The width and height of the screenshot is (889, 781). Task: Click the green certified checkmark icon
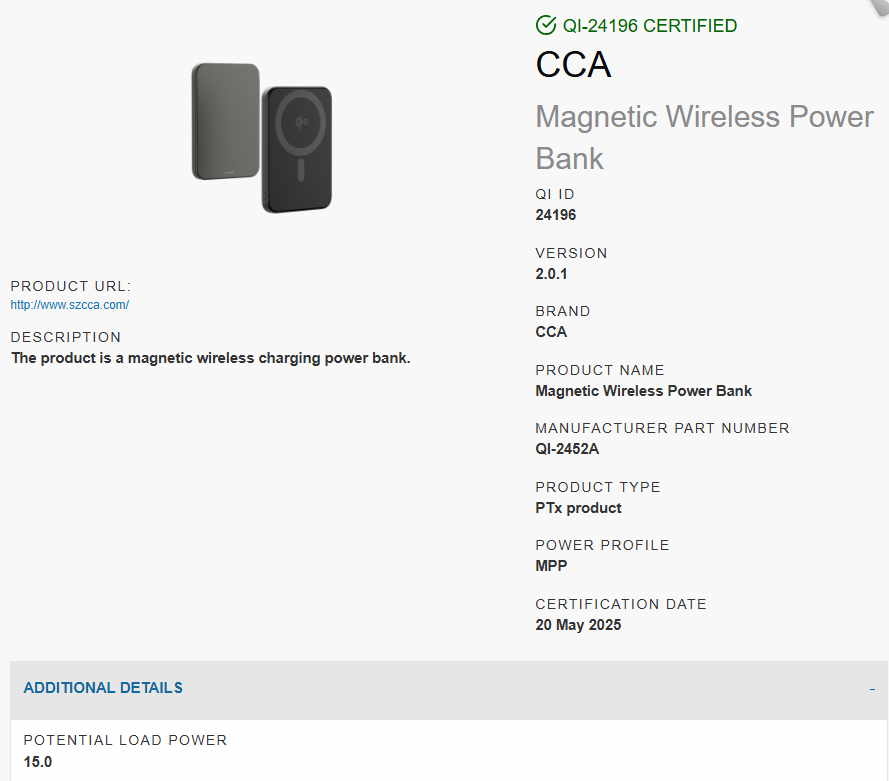(545, 25)
